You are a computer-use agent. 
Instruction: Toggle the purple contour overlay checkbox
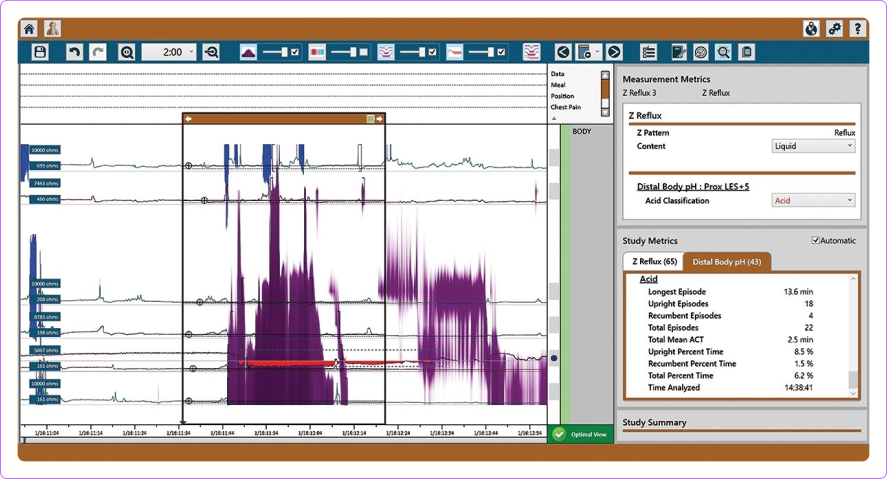click(294, 52)
